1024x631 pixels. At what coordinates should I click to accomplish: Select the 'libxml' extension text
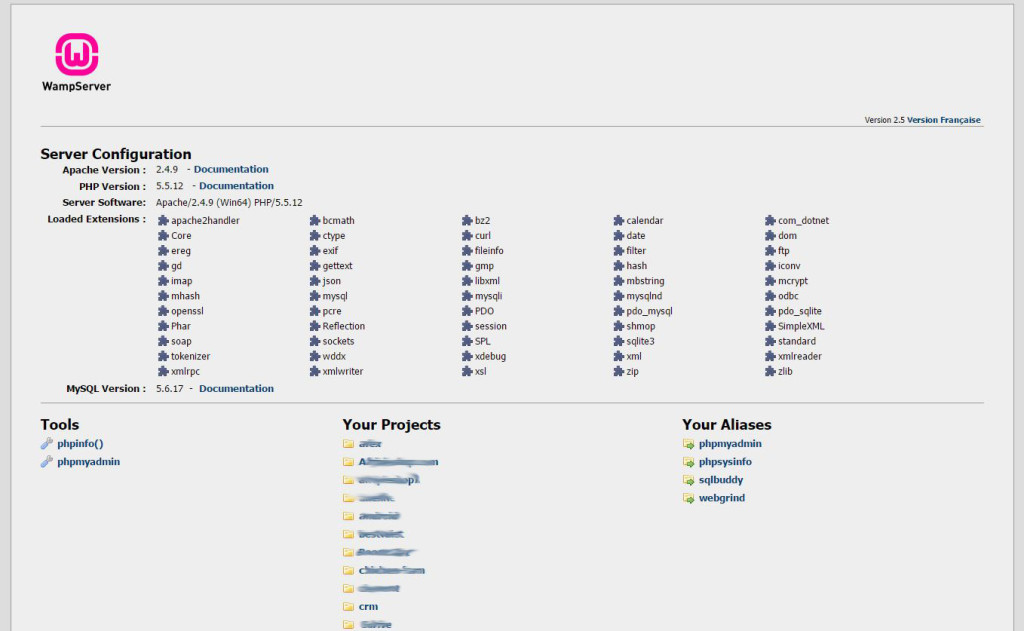(487, 281)
